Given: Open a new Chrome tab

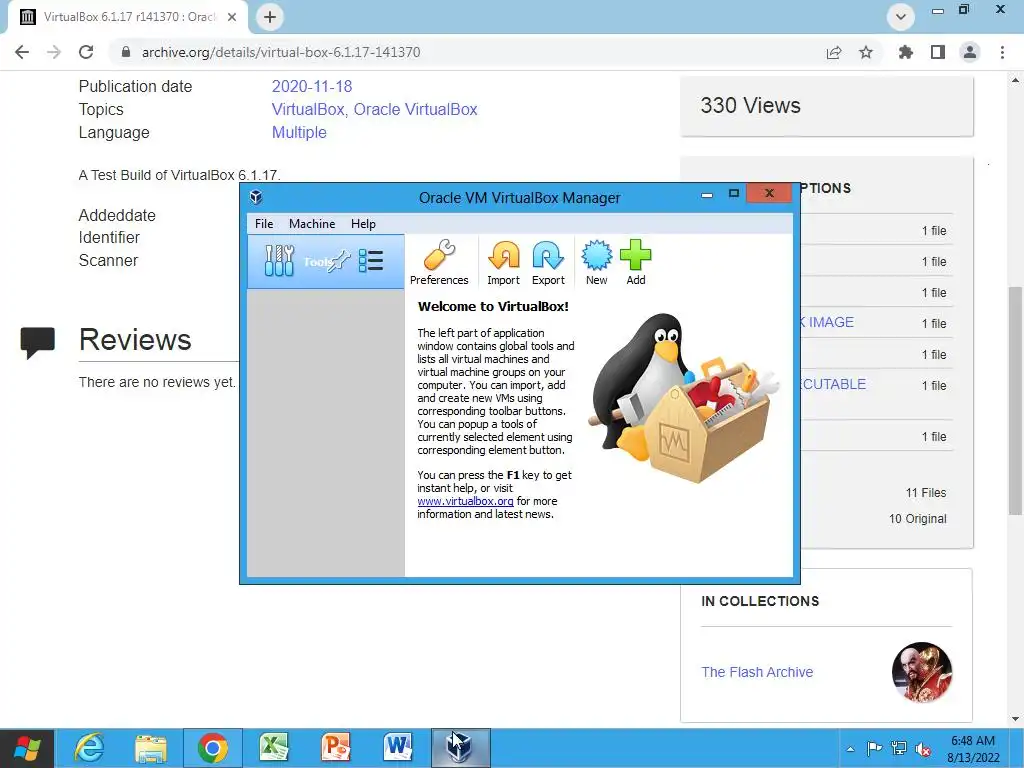Looking at the screenshot, I should pyautogui.click(x=270, y=17).
